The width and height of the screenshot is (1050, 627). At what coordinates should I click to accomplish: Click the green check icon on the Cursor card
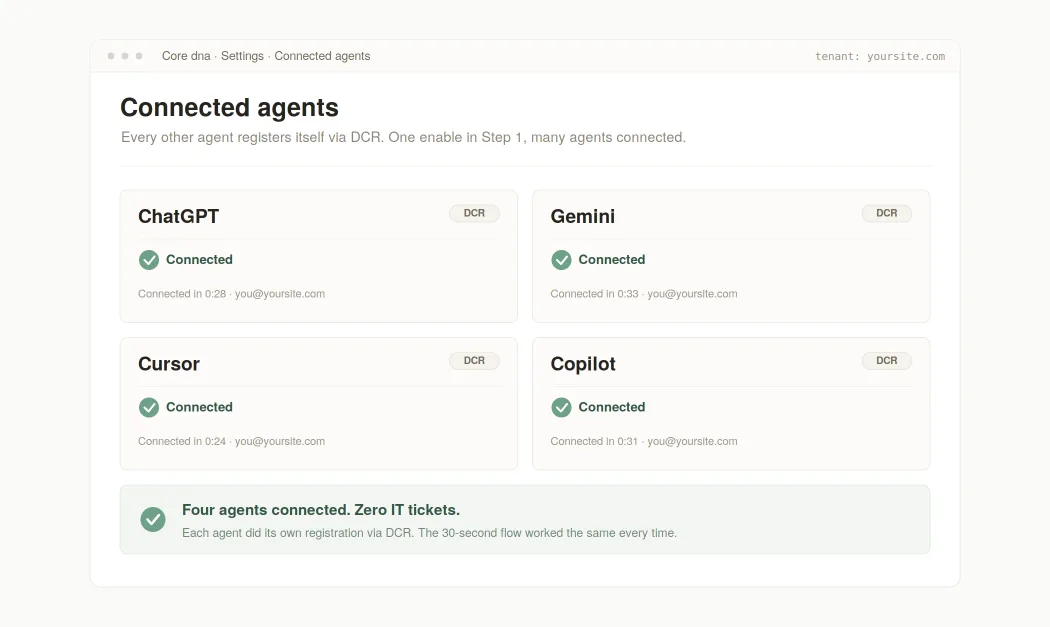(x=149, y=407)
